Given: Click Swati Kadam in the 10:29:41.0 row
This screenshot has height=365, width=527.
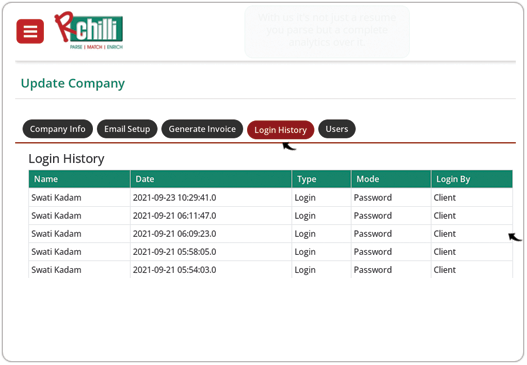Looking at the screenshot, I should pos(56,198).
